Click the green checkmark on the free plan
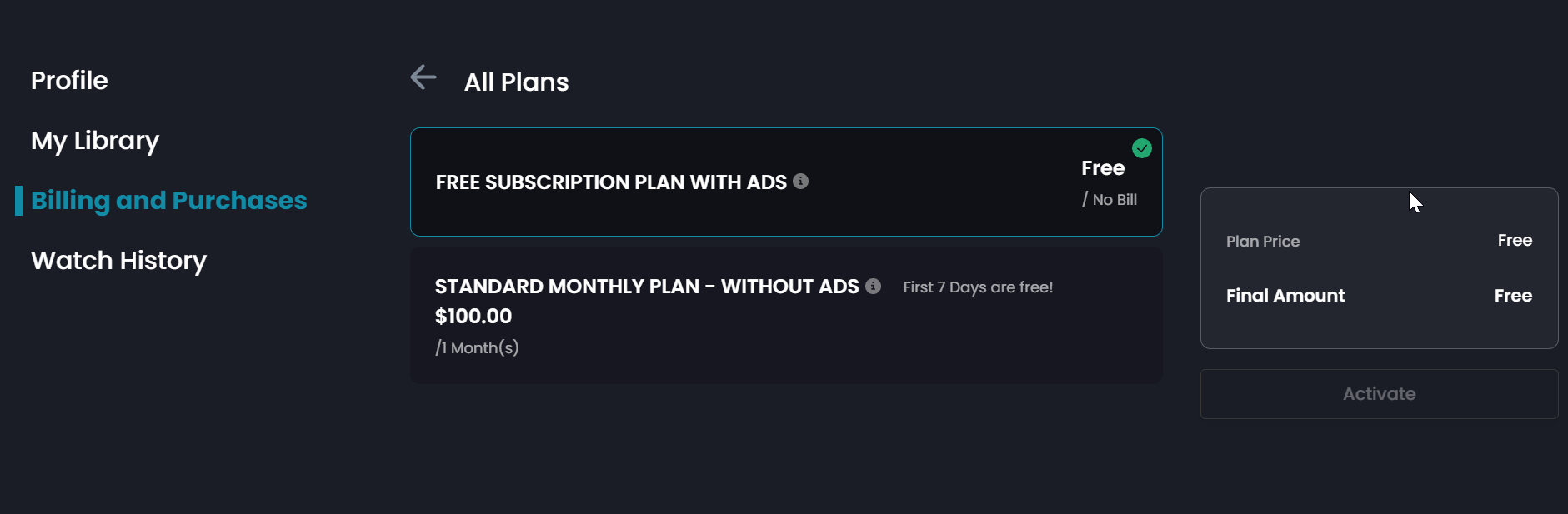The width and height of the screenshot is (1568, 514). 1141,148
